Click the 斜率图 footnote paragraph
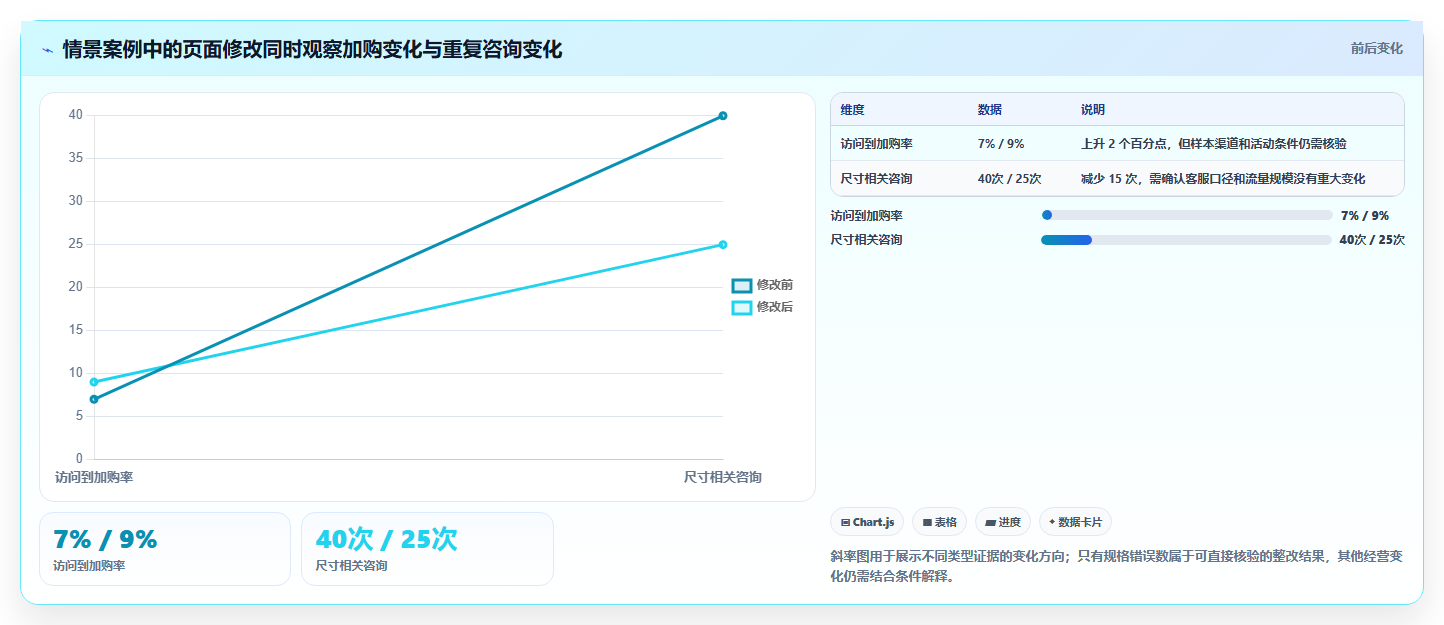Screen dimensions: 1444x625 coord(1116,566)
